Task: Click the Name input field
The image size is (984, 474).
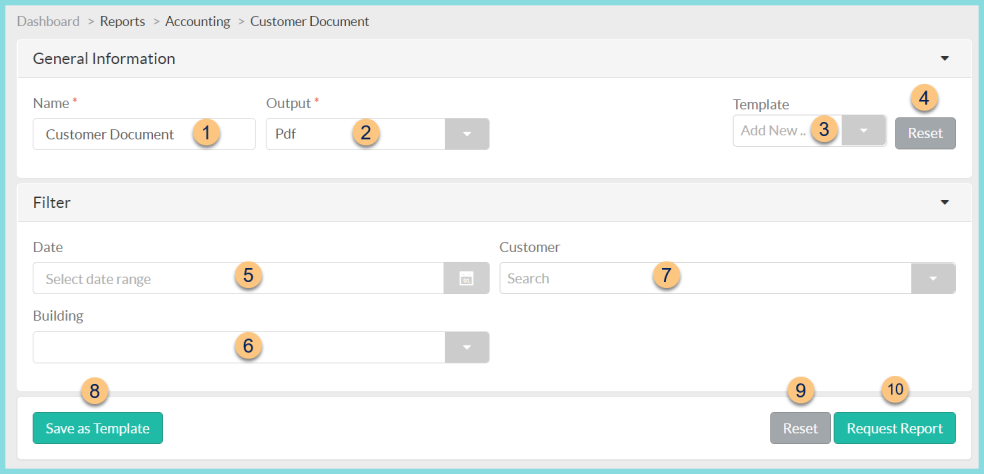Action: (144, 134)
